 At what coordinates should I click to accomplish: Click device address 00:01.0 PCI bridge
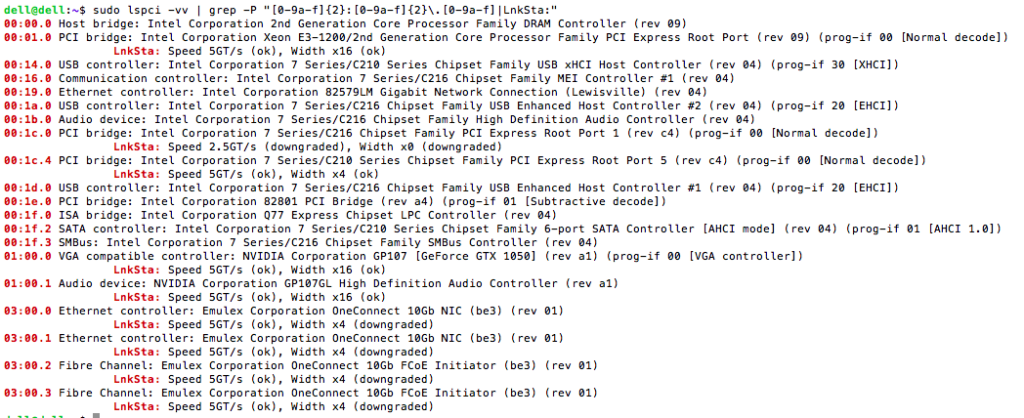pyautogui.click(x=27, y=38)
